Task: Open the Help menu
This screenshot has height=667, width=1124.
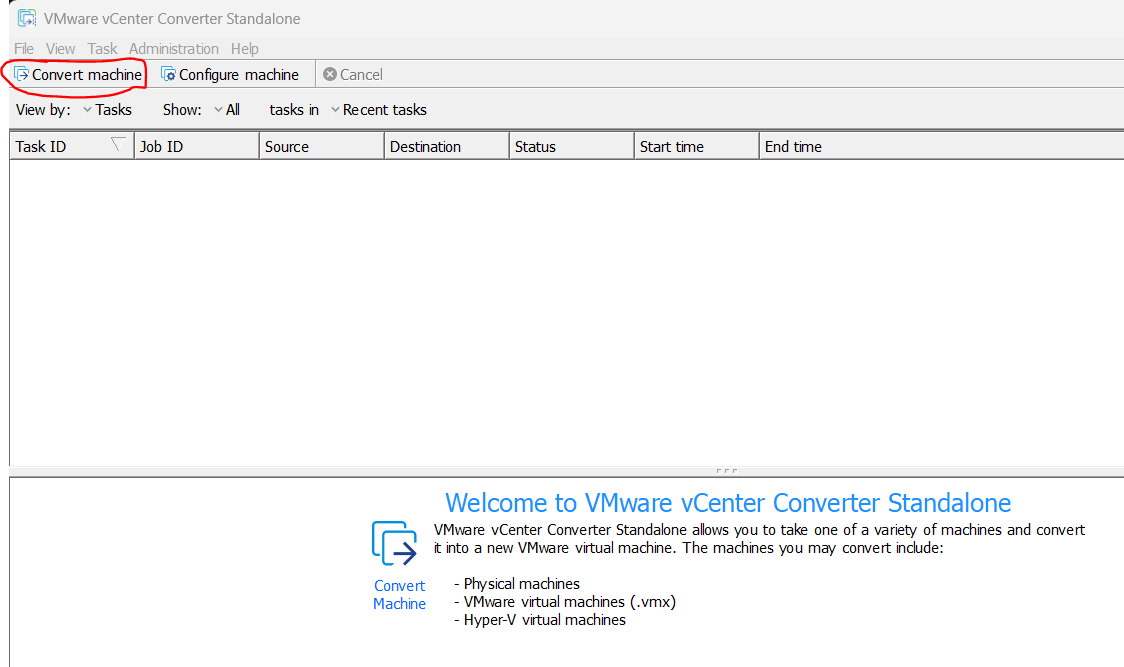Action: point(244,49)
